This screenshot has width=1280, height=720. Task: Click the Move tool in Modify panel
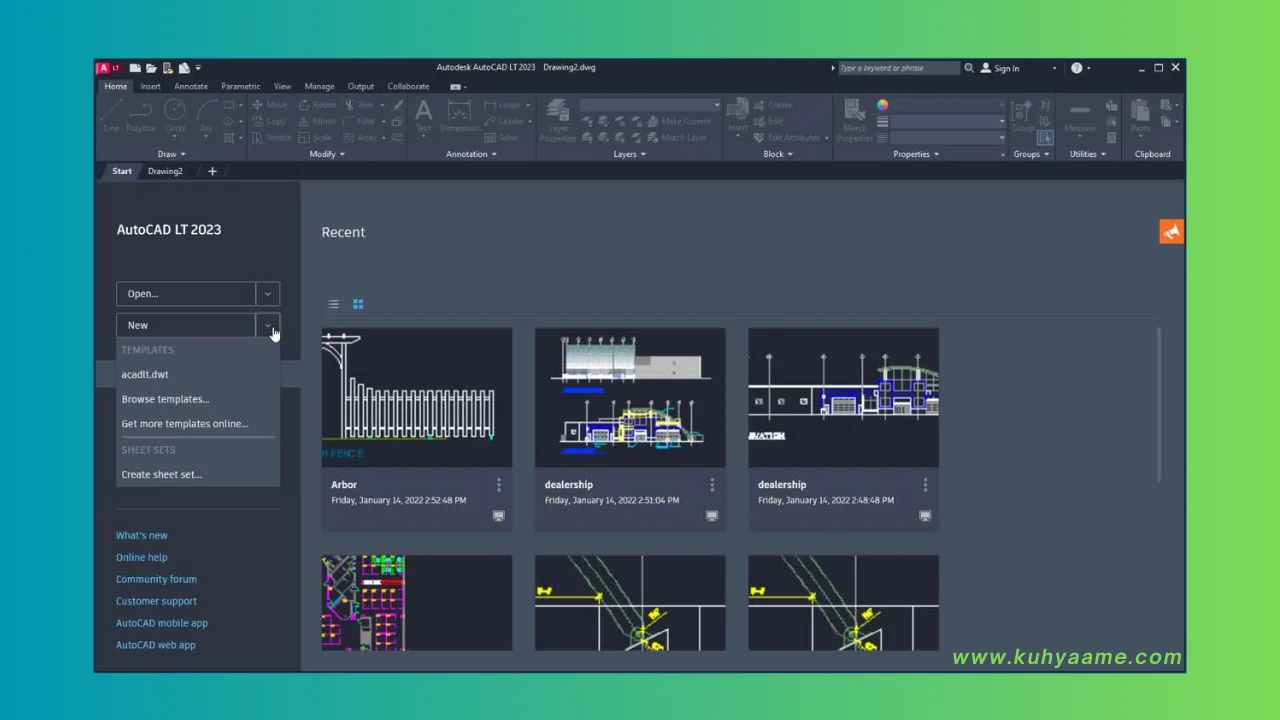click(x=269, y=105)
